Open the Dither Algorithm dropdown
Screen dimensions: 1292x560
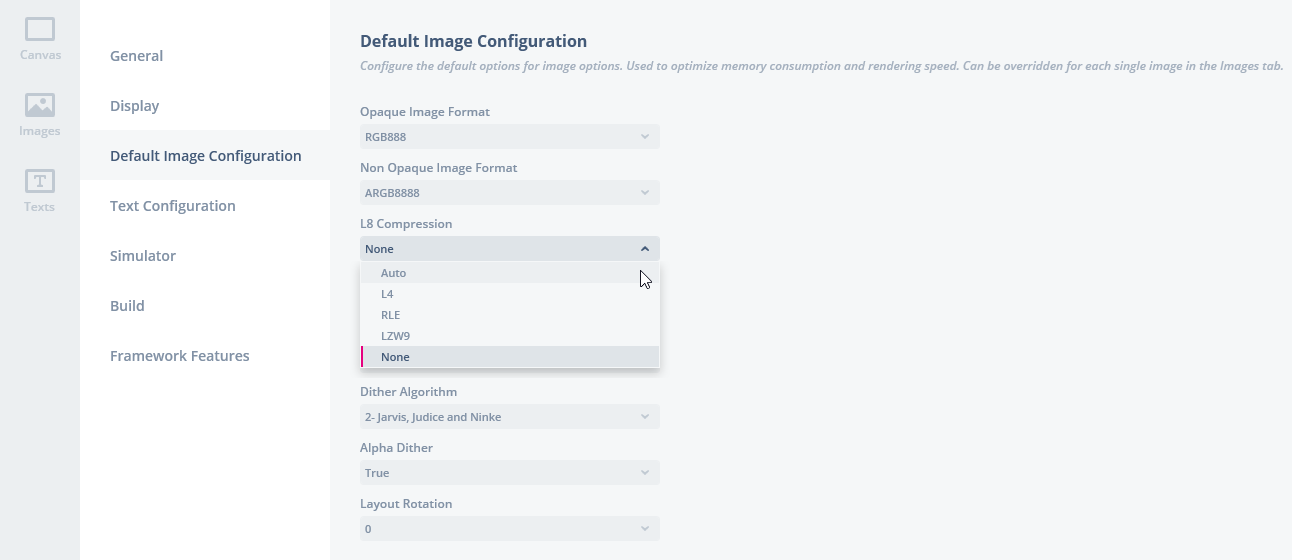[x=509, y=417]
